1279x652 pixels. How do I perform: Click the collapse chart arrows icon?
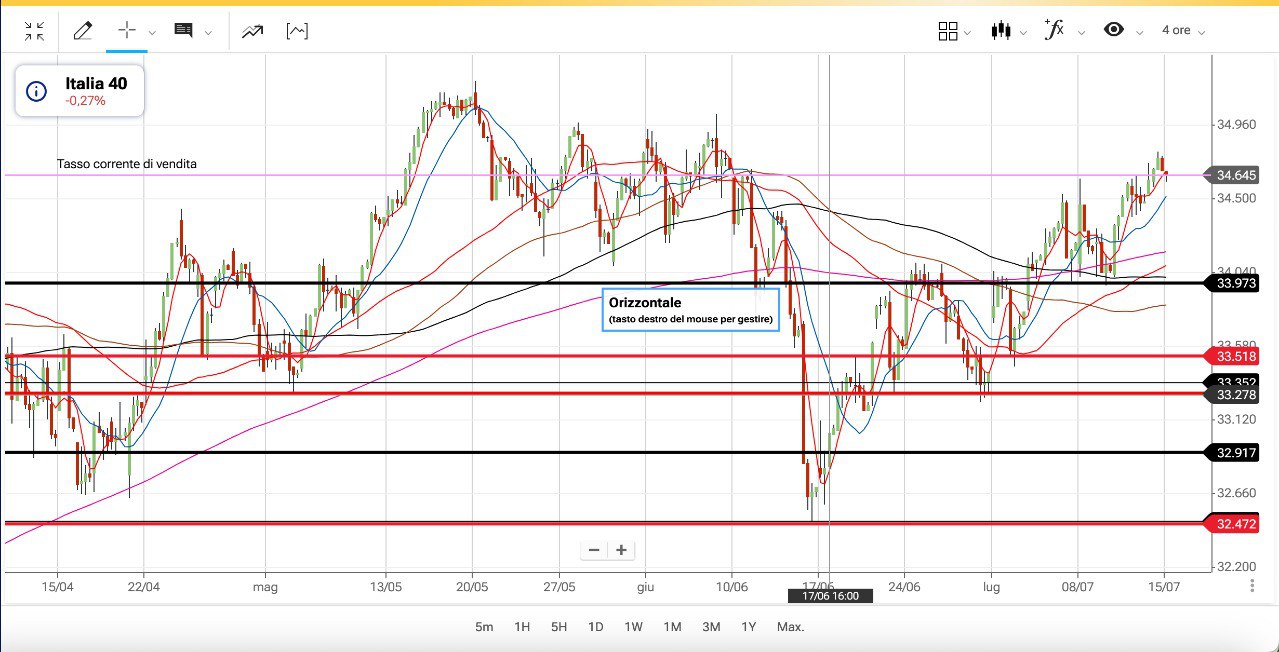pyautogui.click(x=35, y=31)
